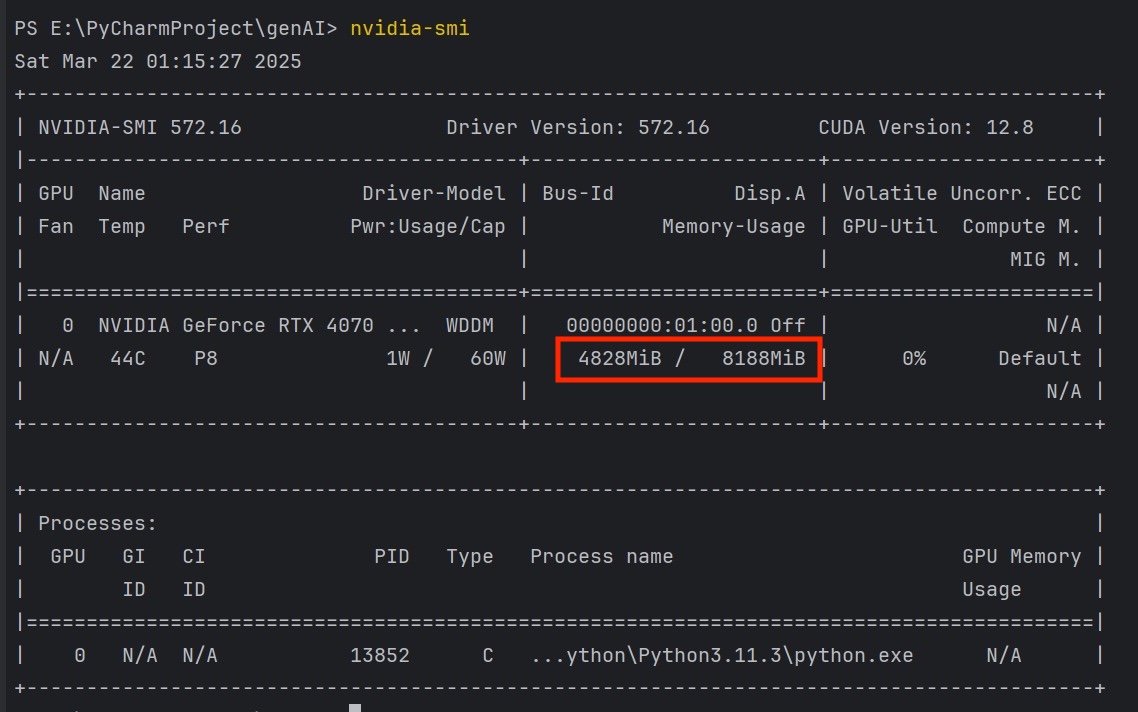This screenshot has width=1138, height=712.
Task: Click the red-boxed 4828MiB / 8188MiB memory value
Action: [690, 358]
